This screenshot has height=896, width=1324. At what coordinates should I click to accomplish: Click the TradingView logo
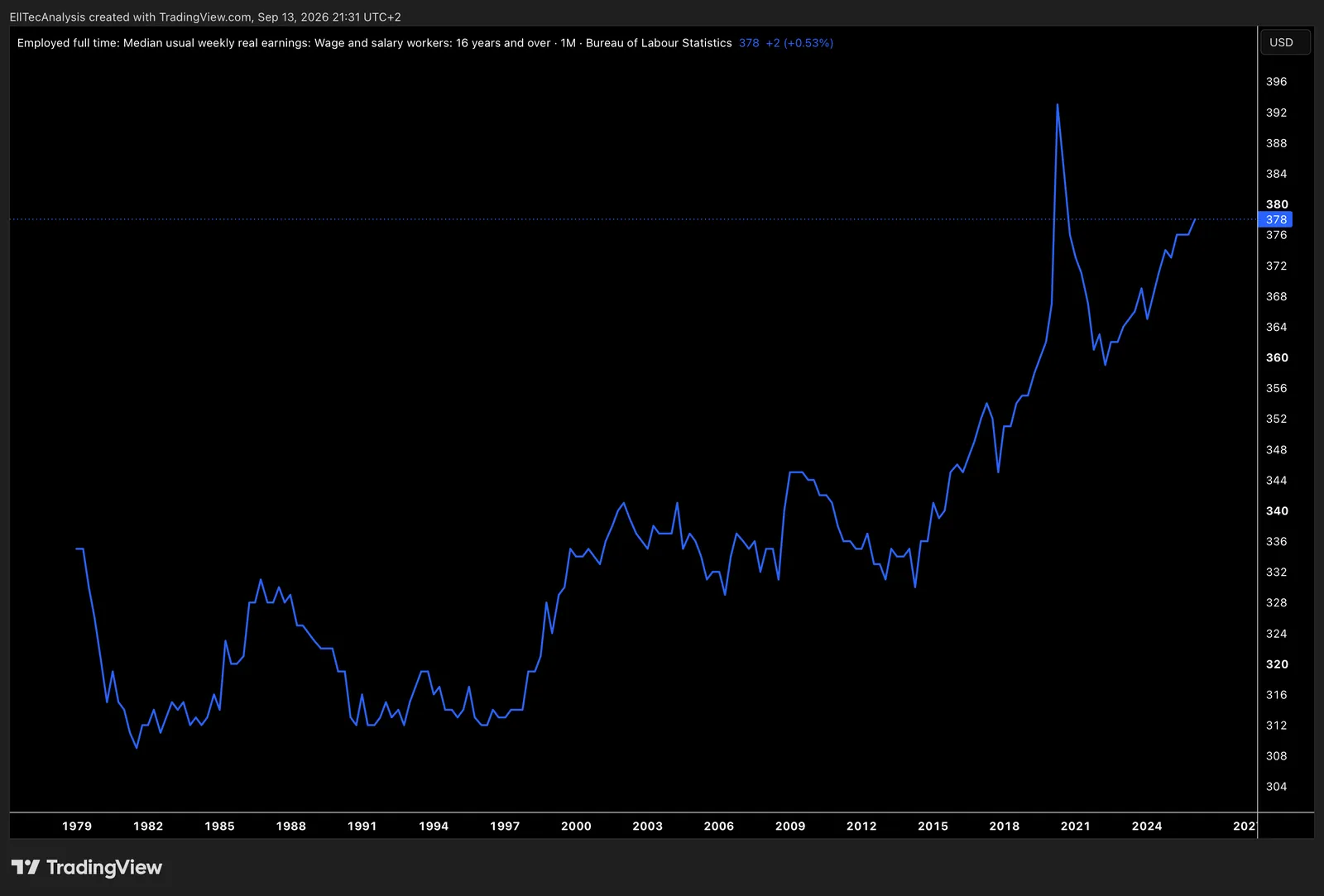pyautogui.click(x=87, y=867)
